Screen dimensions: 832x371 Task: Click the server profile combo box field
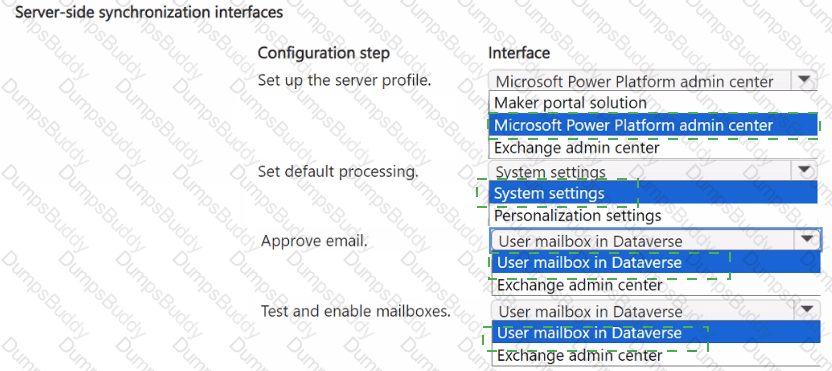point(653,81)
